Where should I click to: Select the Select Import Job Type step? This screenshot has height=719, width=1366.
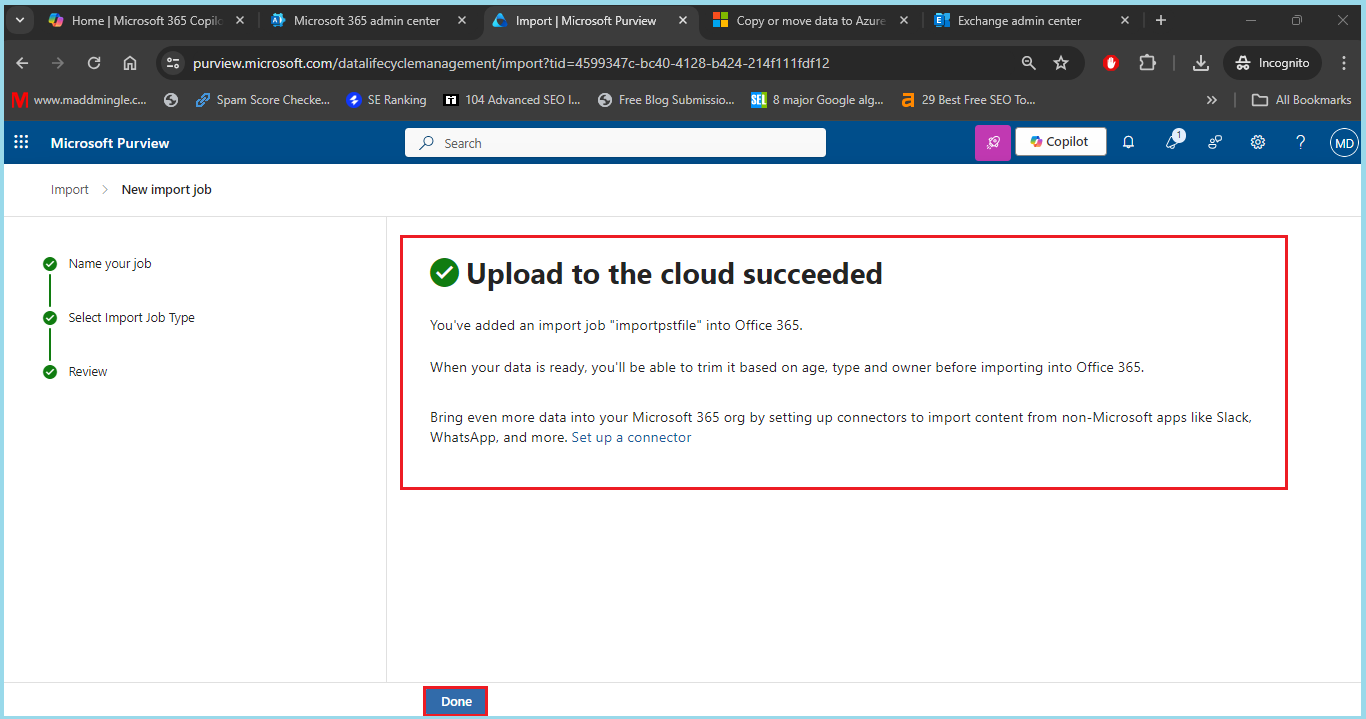click(132, 318)
